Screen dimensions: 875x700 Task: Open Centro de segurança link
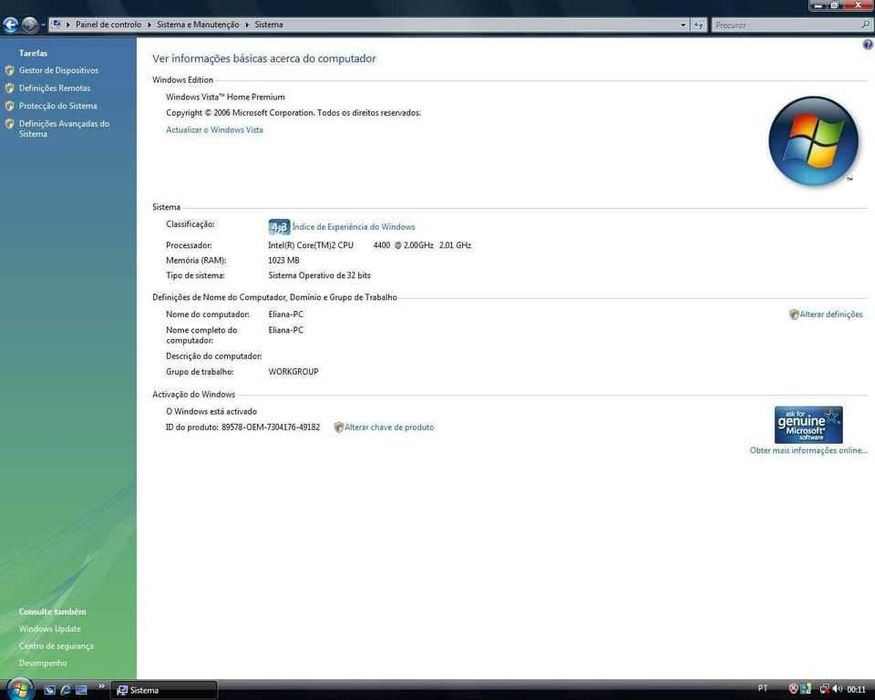coord(56,646)
